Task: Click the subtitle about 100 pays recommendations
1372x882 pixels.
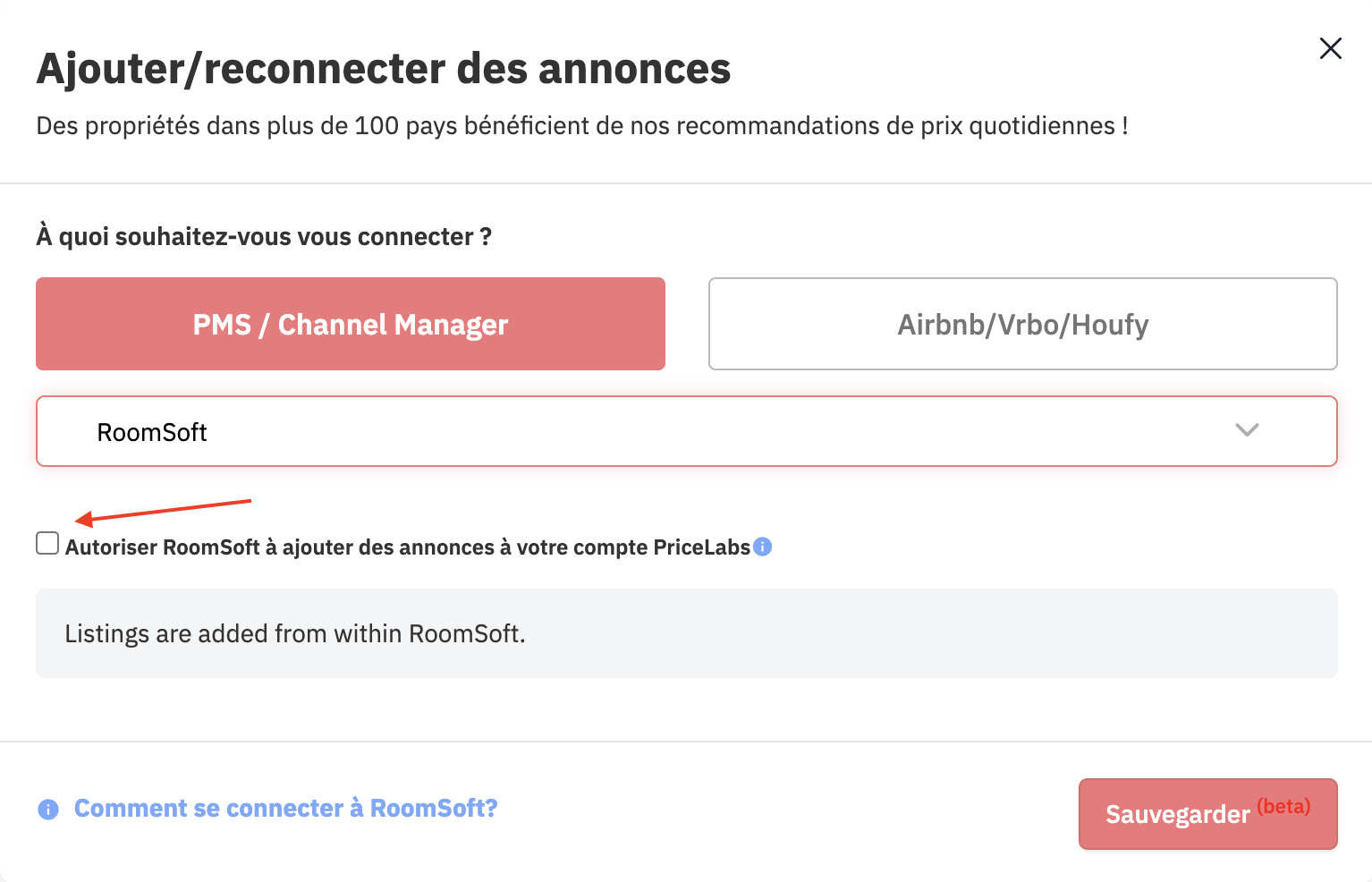Action: pos(582,126)
